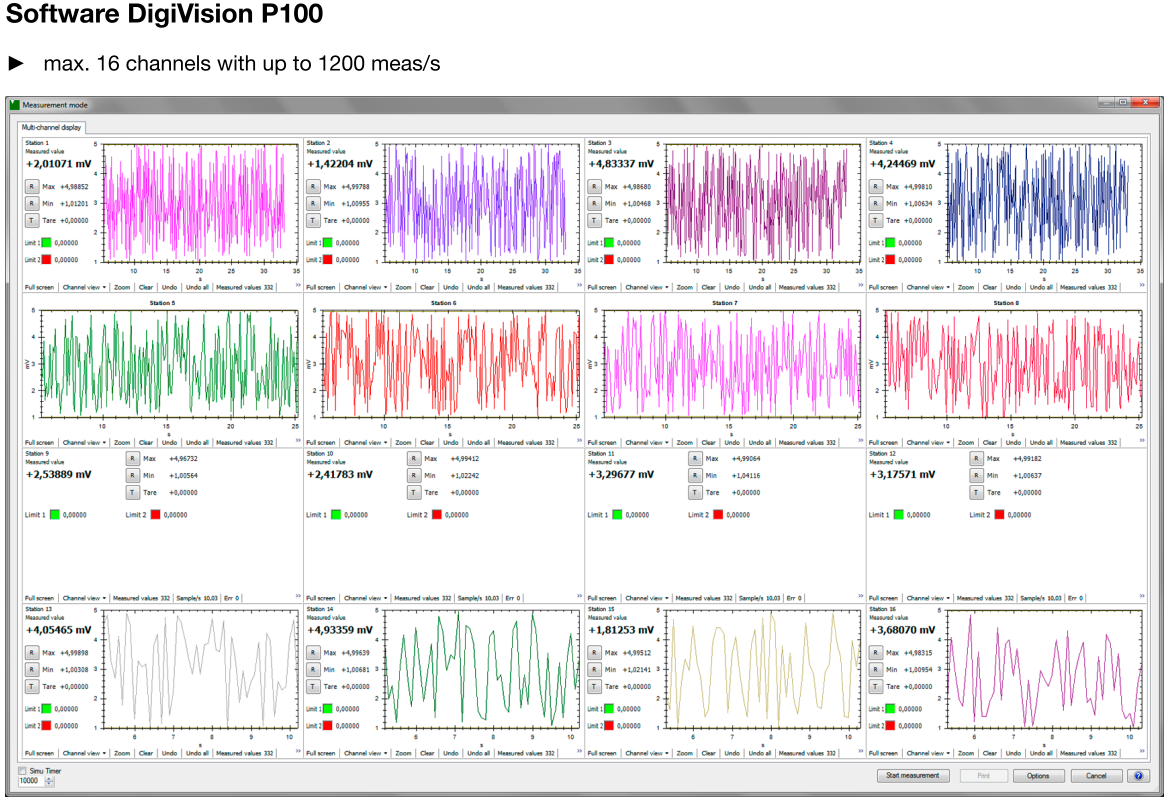Open the Options dialog button
Screen dimensions: 1172x802
tap(1037, 775)
